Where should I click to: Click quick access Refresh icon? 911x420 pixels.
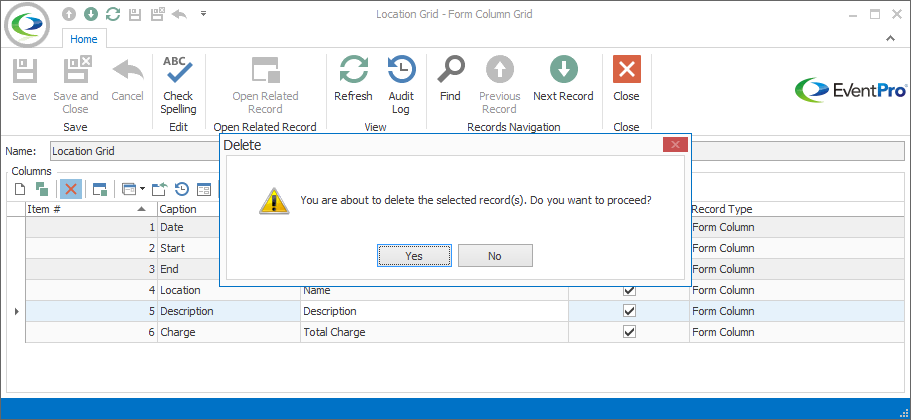tap(113, 14)
